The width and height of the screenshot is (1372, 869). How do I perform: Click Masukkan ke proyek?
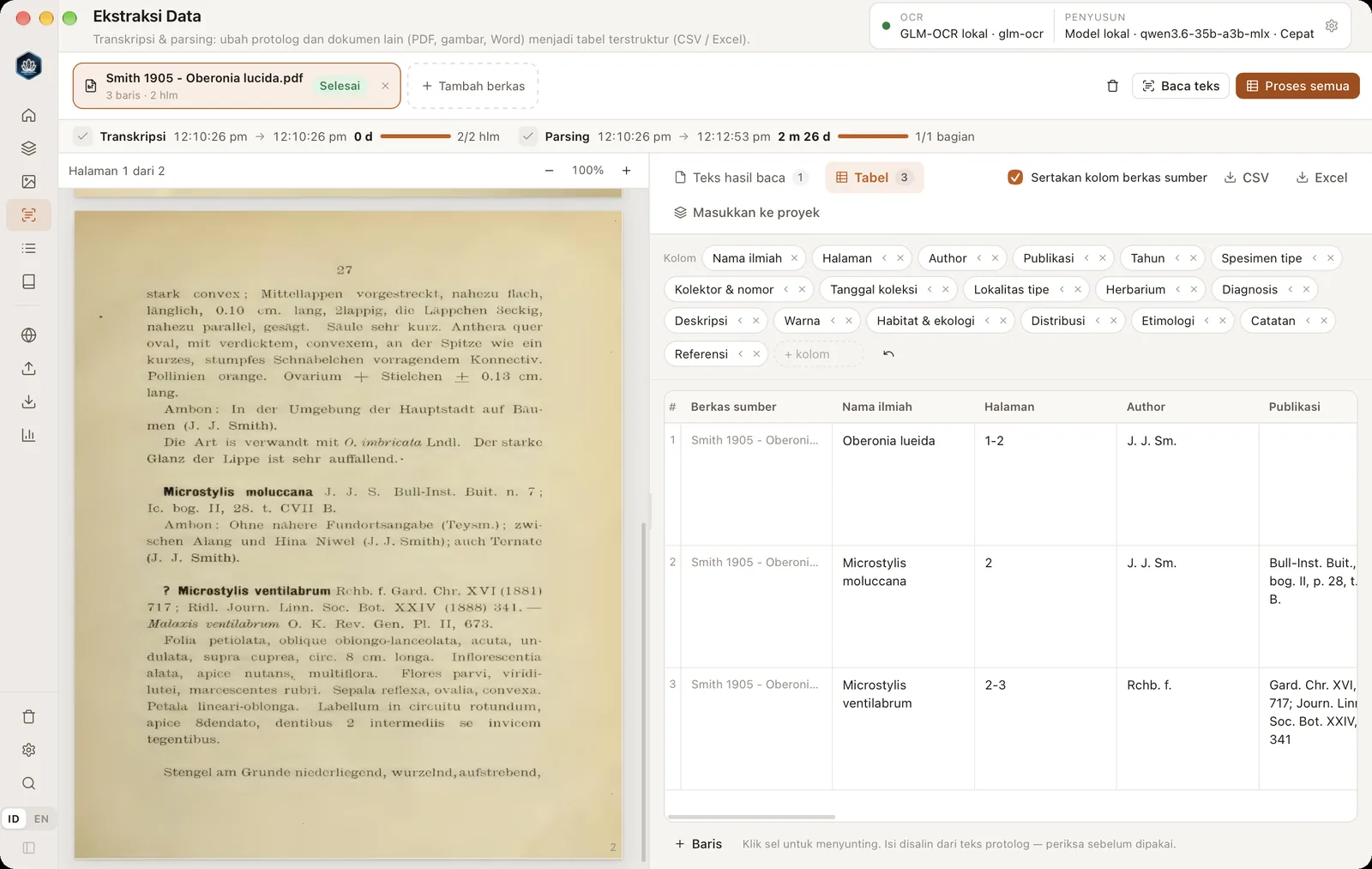pos(747,213)
